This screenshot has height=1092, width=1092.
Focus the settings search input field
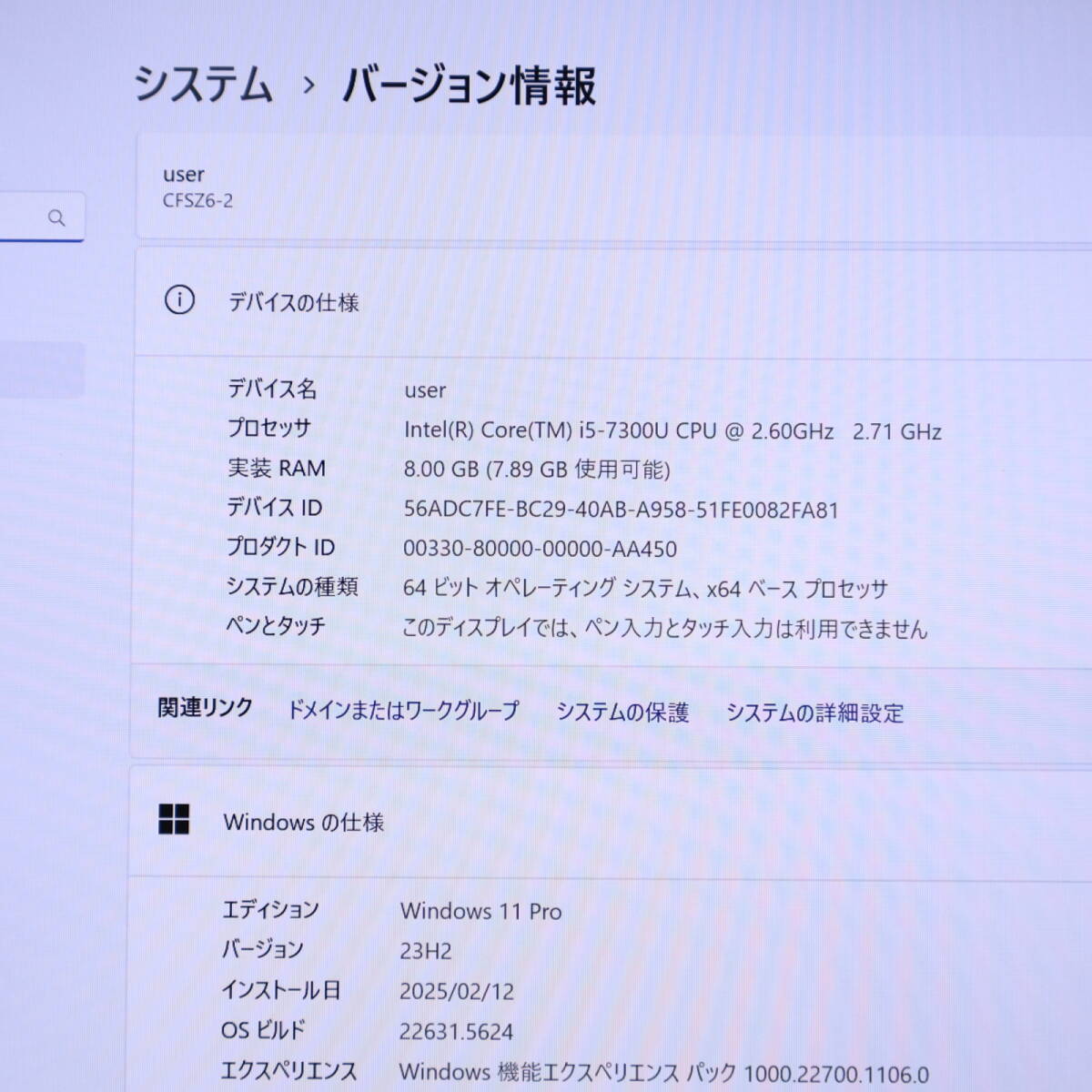pos(41,217)
